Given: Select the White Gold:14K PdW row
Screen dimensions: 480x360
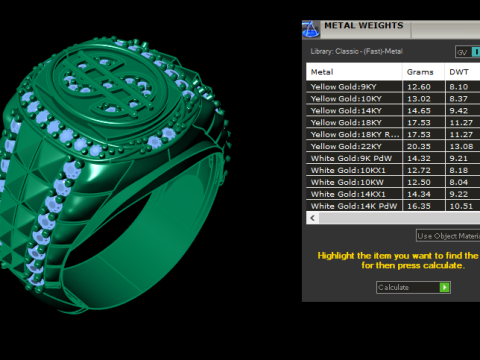Looking at the screenshot, I should point(393,206).
